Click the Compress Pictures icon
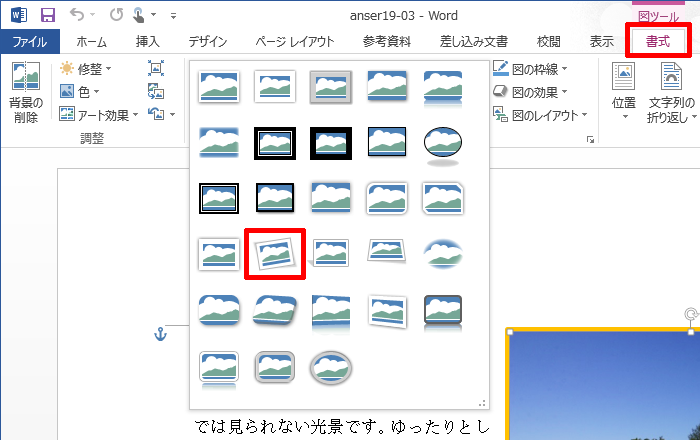 (x=156, y=68)
